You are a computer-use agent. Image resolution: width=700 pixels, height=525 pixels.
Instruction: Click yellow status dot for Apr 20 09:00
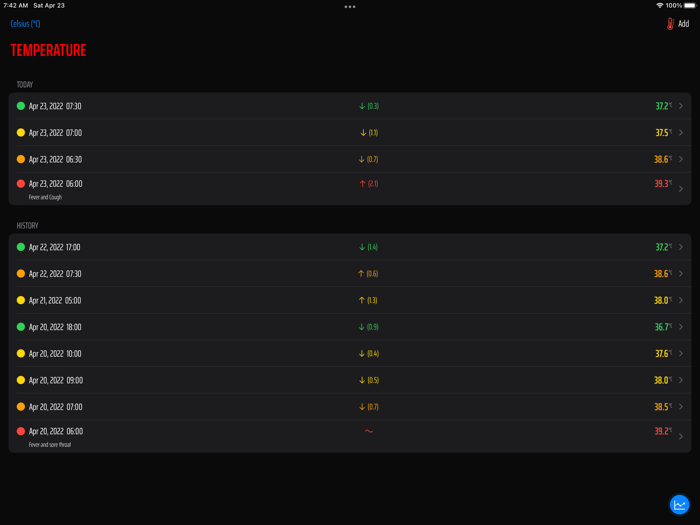pyautogui.click(x=21, y=380)
